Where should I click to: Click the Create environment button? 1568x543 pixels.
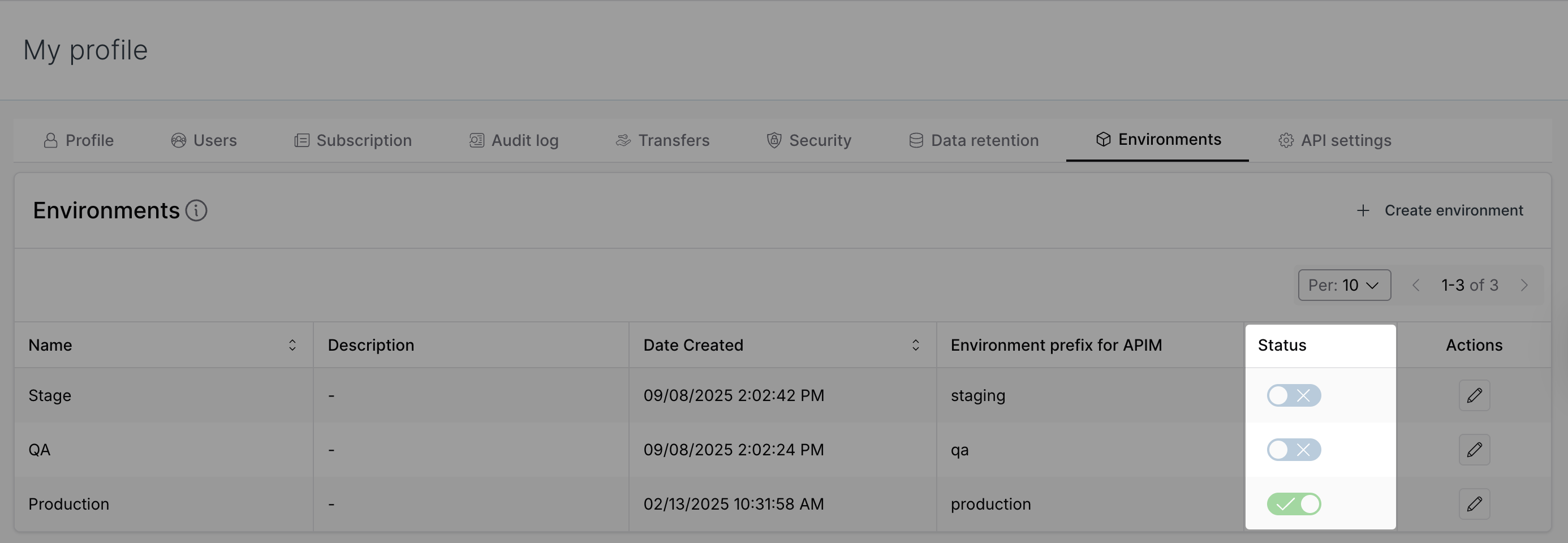click(1441, 210)
